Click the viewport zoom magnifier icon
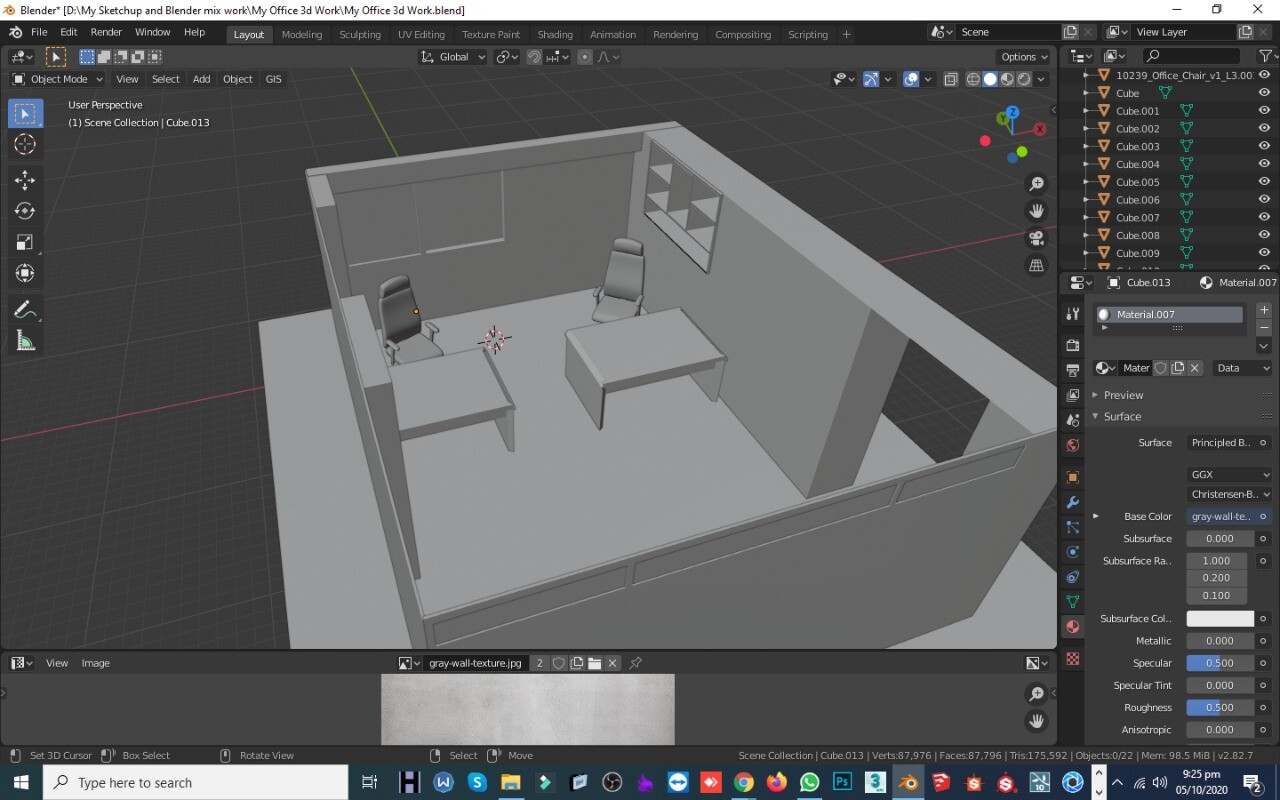This screenshot has width=1280, height=800. 1037,184
